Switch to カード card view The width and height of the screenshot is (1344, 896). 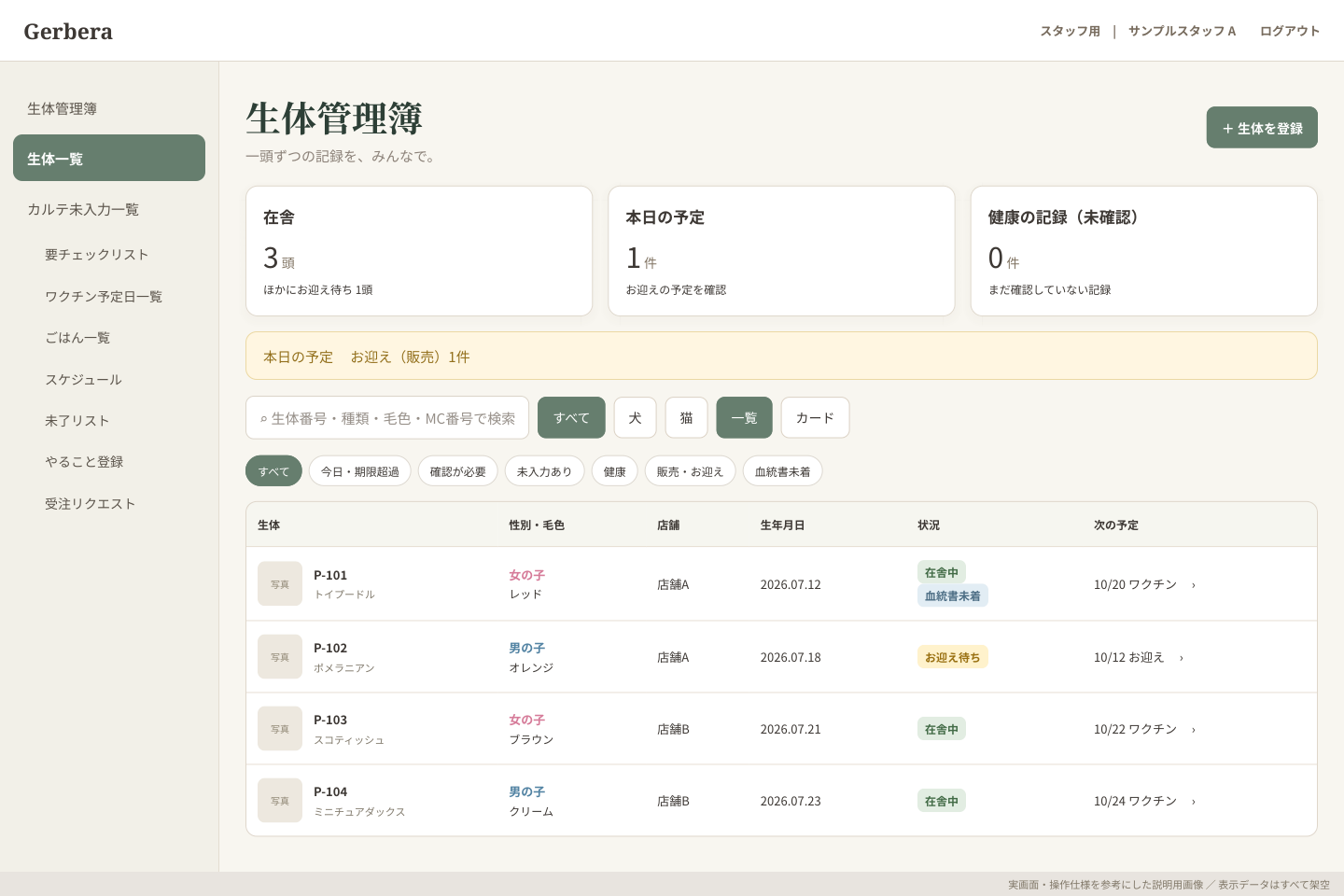[x=815, y=417]
